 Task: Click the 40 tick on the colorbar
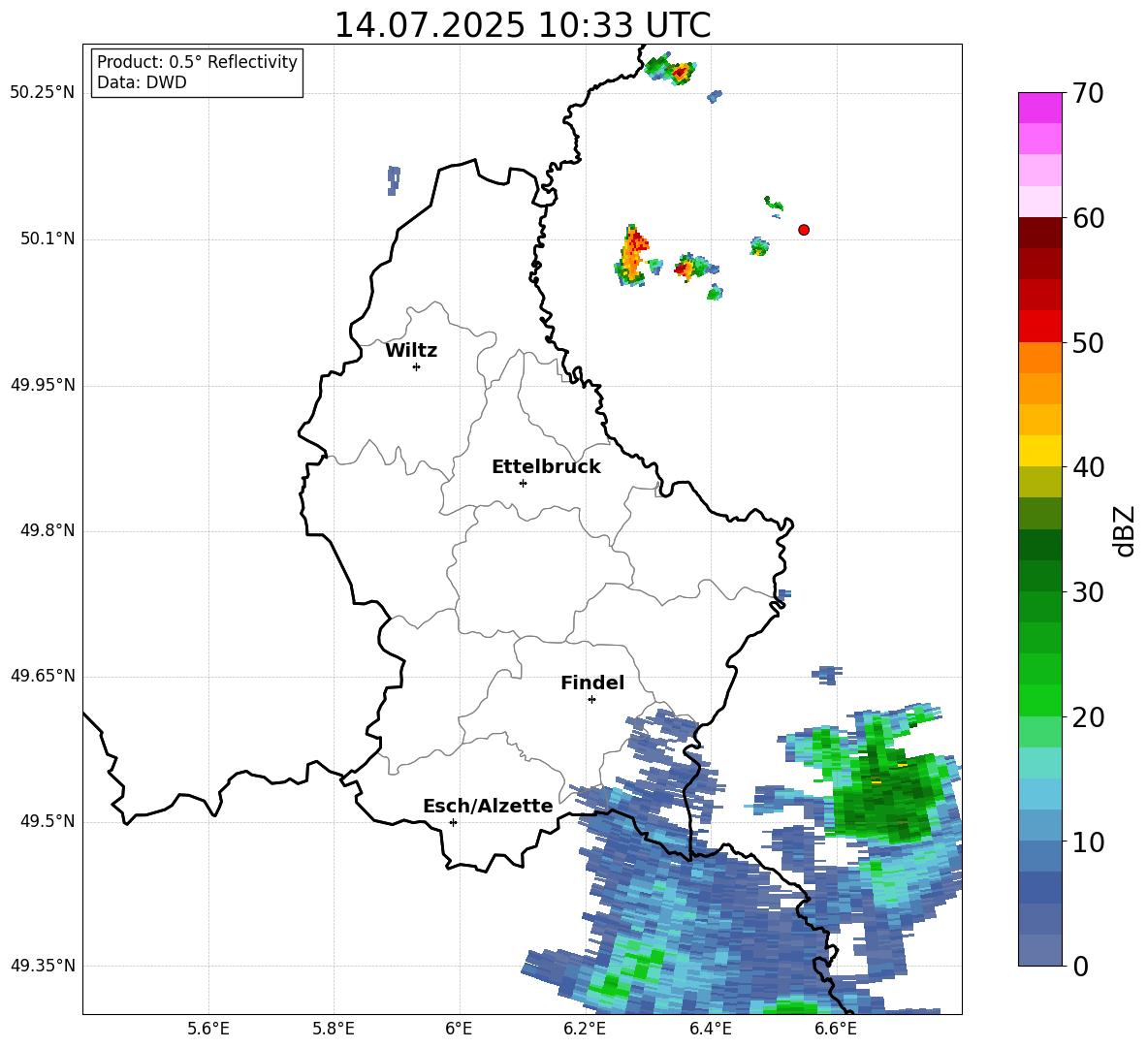coord(1088,467)
